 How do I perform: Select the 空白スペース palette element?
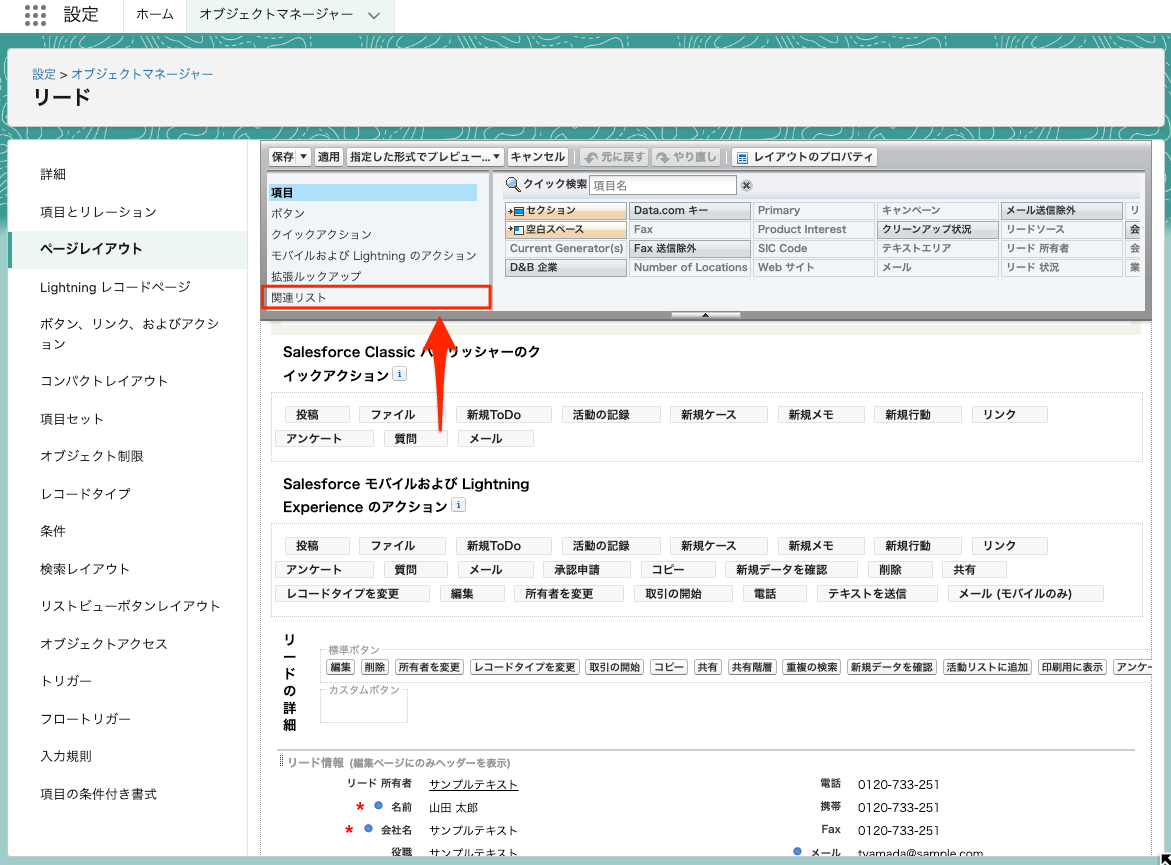pyautogui.click(x=565, y=229)
